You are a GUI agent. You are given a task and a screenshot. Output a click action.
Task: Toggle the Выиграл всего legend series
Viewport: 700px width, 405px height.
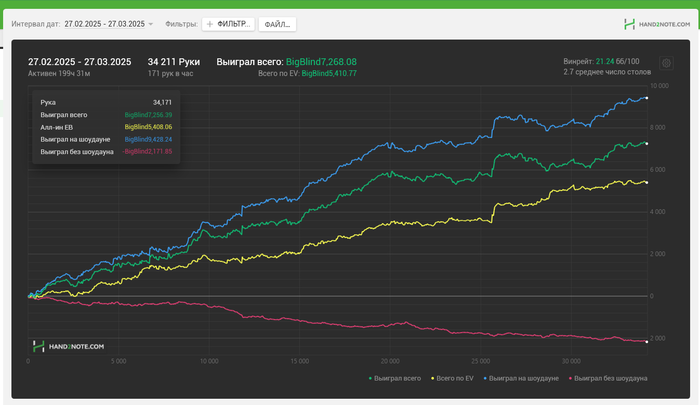(395, 378)
